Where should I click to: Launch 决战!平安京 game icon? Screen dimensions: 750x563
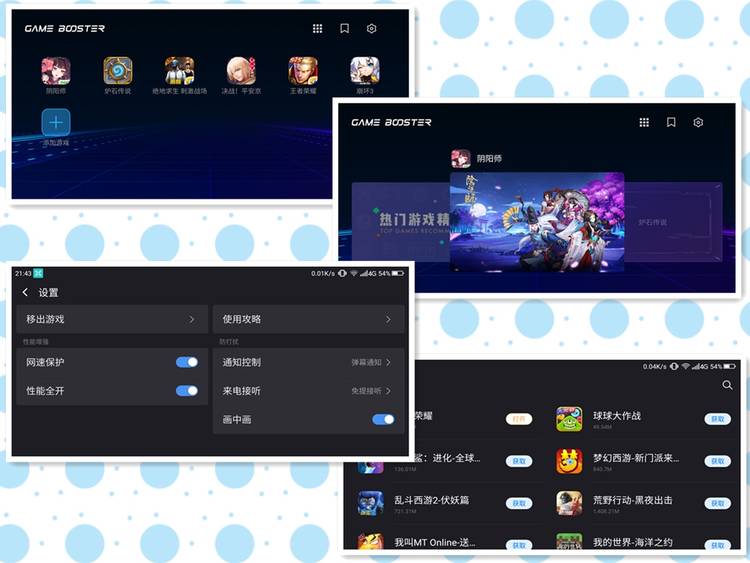click(x=241, y=71)
